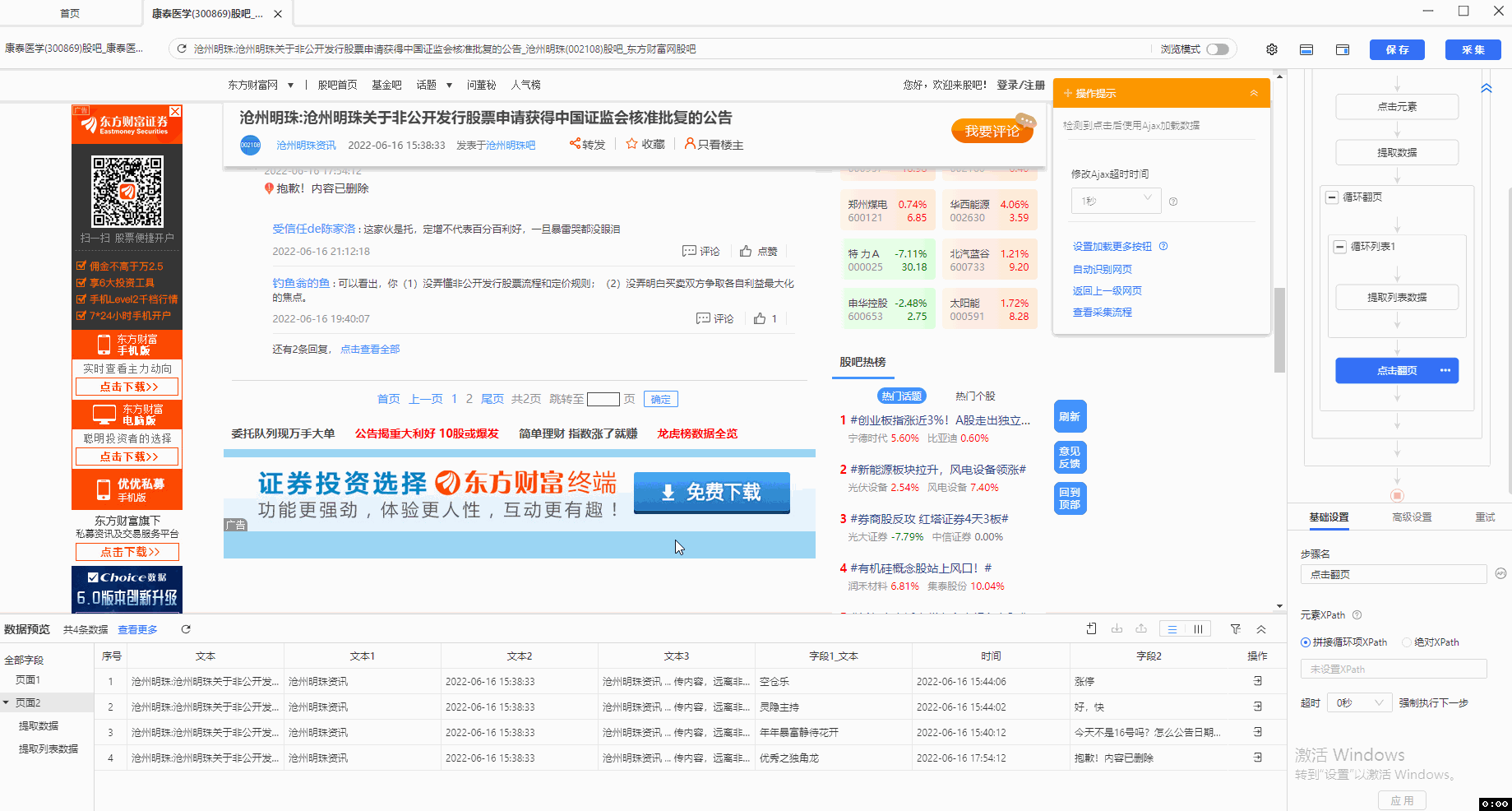Toggle the bottom data panel layout icon
The width and height of the screenshot is (1512, 811).
(x=1306, y=49)
